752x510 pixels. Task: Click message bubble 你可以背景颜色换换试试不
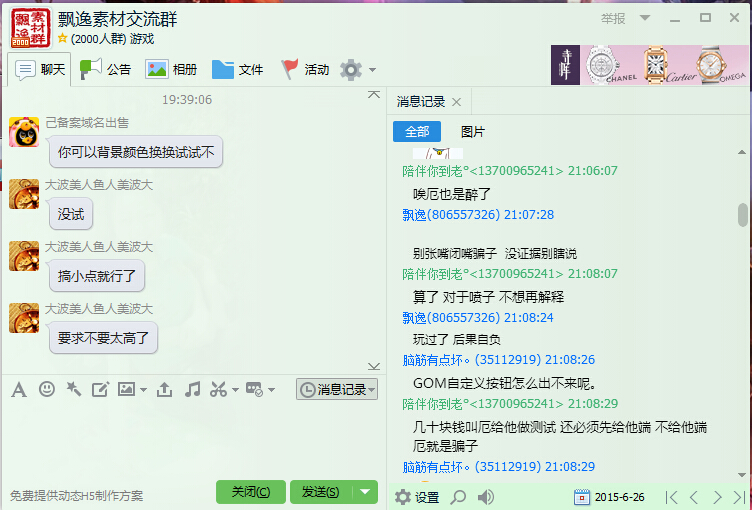click(136, 152)
